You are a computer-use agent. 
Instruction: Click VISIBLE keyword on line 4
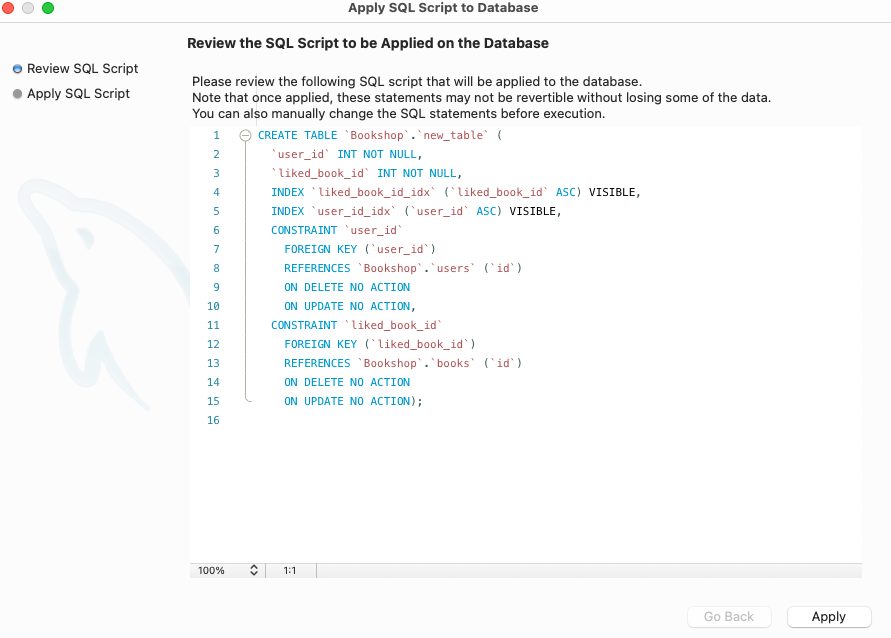click(x=612, y=193)
